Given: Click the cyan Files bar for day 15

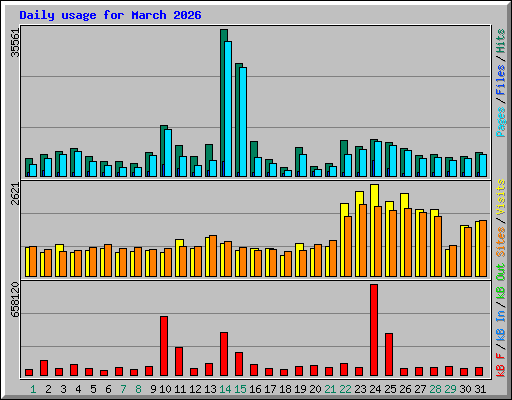Looking at the screenshot, I should pos(243,122).
